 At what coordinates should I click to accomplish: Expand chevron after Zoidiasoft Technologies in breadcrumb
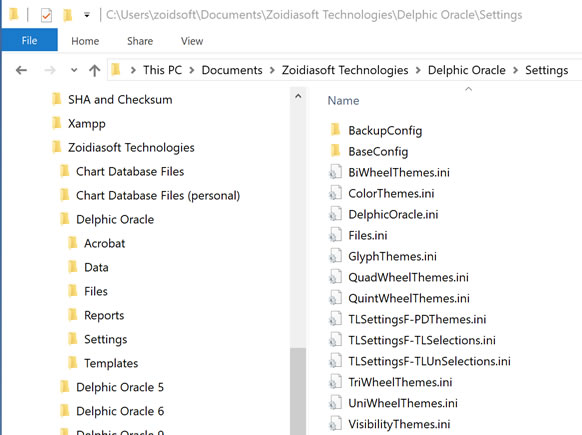(418, 70)
